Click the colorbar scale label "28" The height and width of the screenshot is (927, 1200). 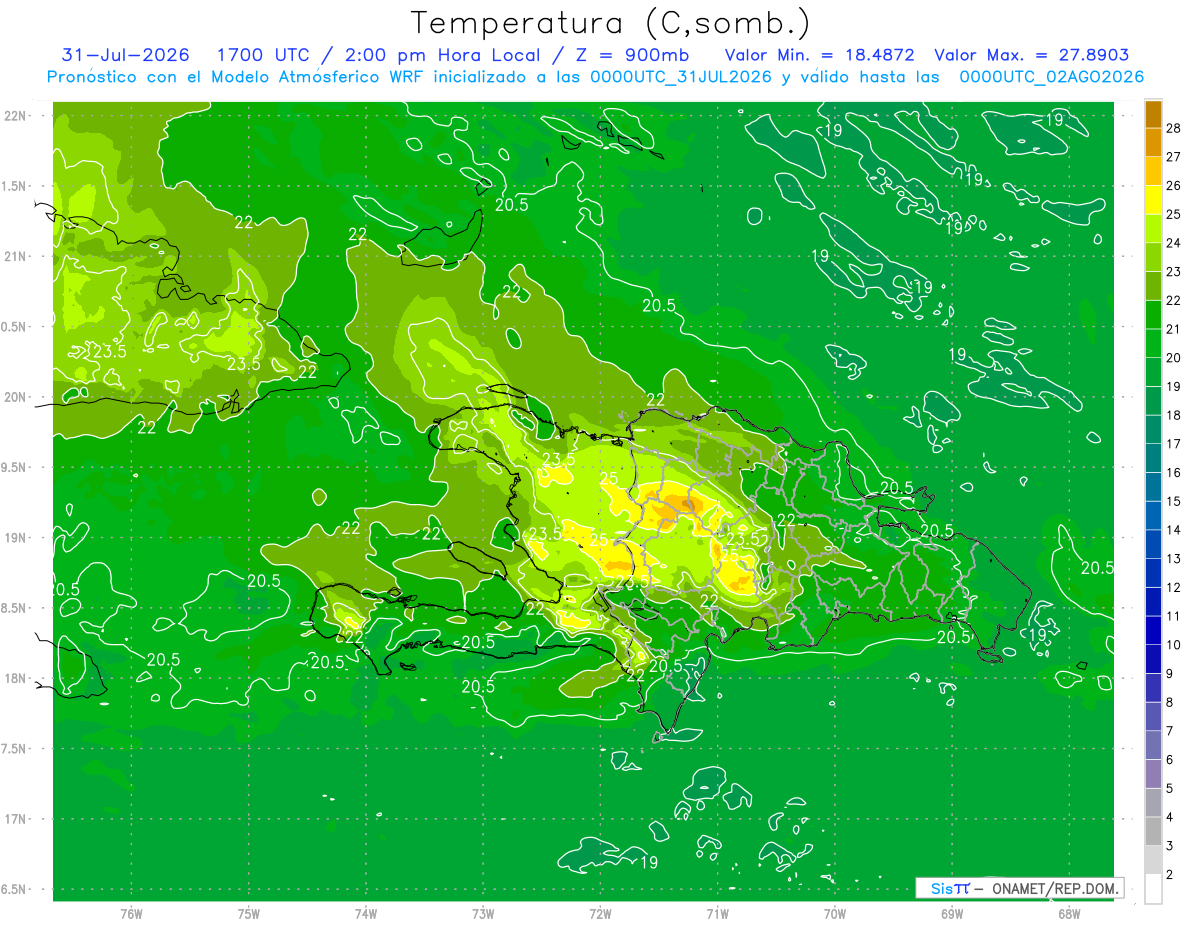tap(1174, 127)
